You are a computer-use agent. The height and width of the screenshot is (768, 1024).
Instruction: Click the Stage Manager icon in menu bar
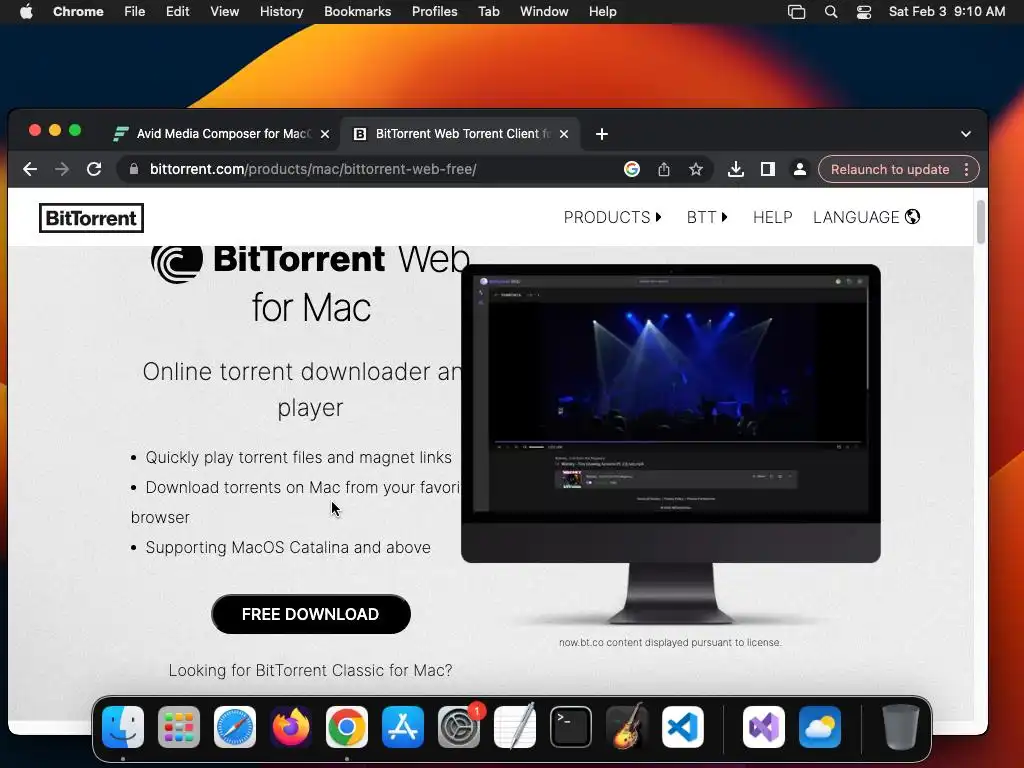[796, 12]
